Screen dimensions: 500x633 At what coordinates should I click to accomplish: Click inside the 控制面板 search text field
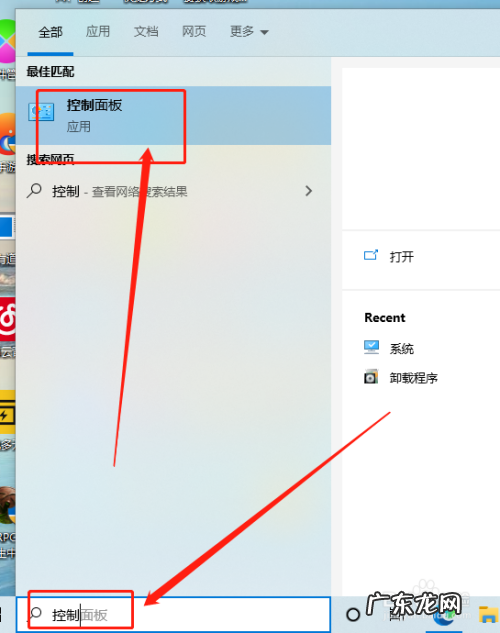(x=174, y=614)
